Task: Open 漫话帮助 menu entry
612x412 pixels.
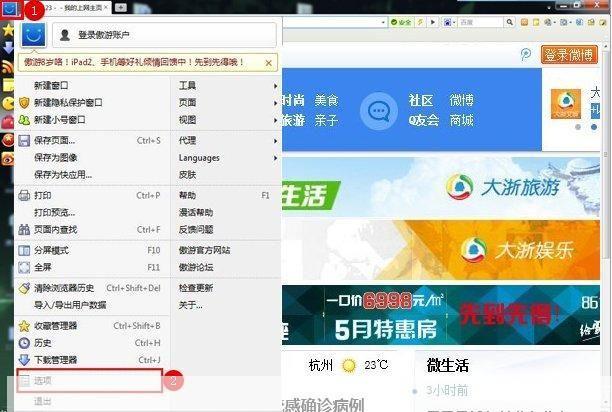Action: (196, 213)
